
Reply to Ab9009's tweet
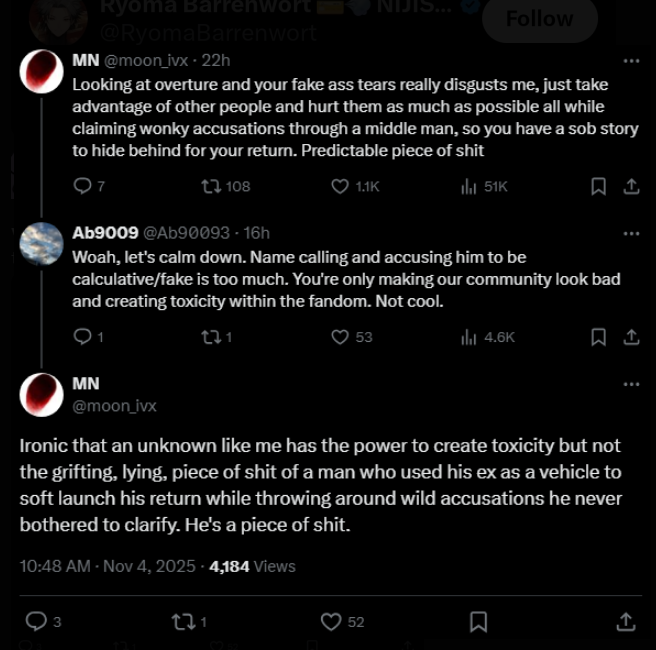83,337
